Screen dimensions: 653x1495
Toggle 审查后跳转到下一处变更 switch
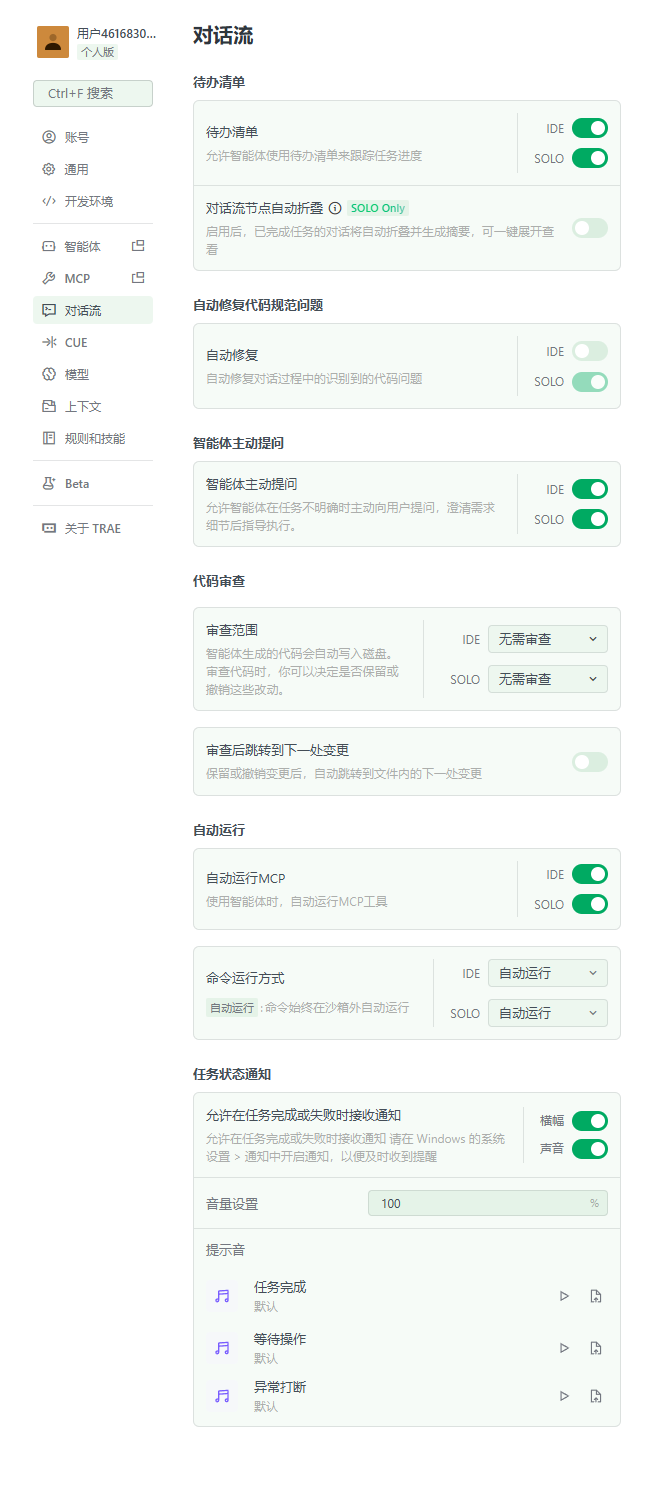coord(589,762)
